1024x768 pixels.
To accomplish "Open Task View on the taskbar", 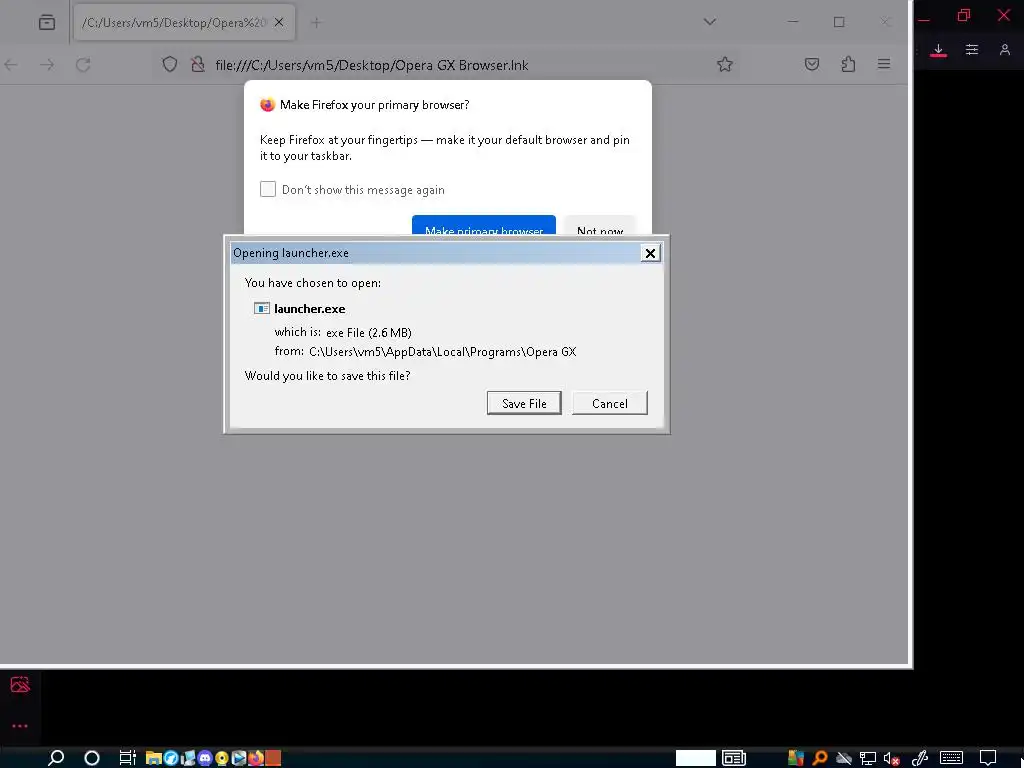I will (x=127, y=758).
